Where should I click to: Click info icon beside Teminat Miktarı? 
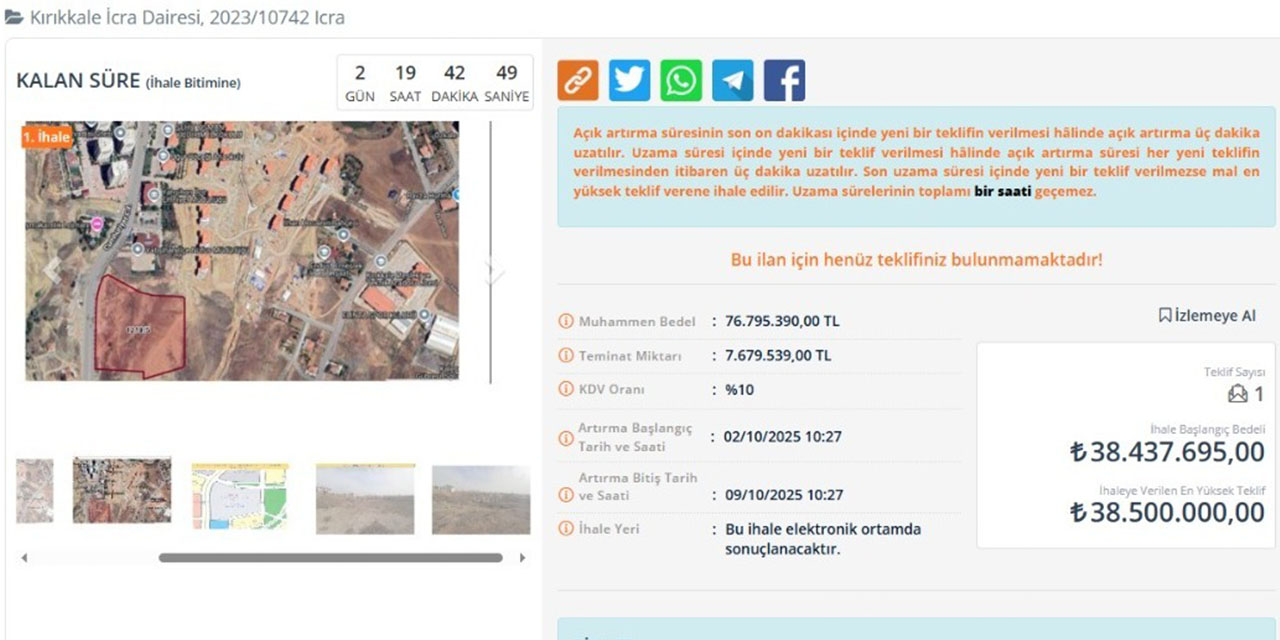(566, 356)
